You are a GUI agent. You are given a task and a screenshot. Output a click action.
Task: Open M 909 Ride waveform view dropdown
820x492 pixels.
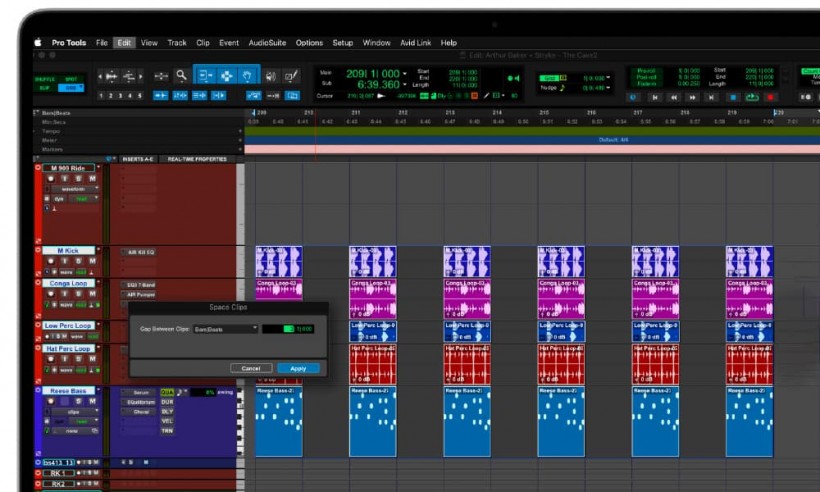pyautogui.click(x=75, y=189)
